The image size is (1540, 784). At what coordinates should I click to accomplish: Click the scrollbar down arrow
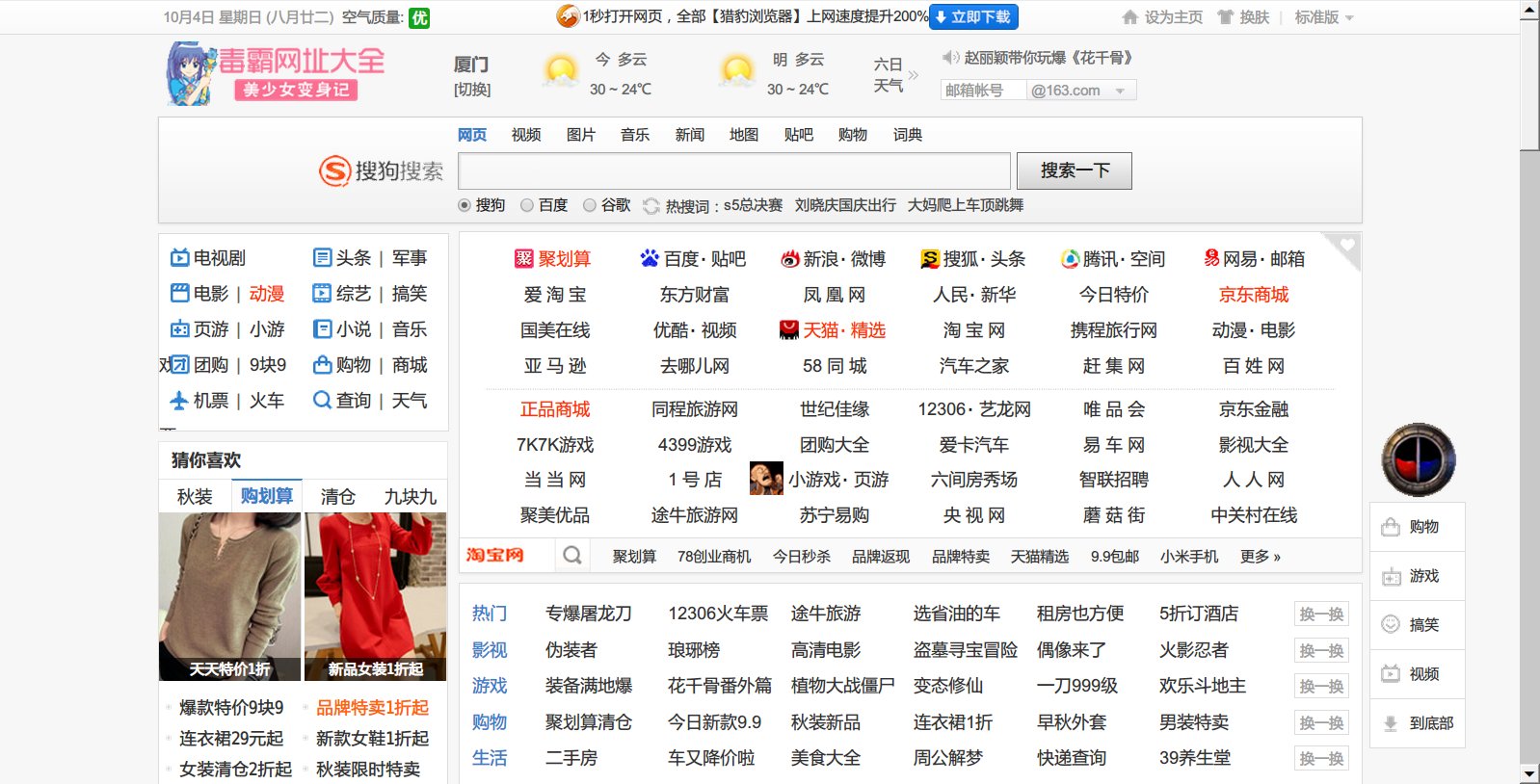(x=1529, y=773)
